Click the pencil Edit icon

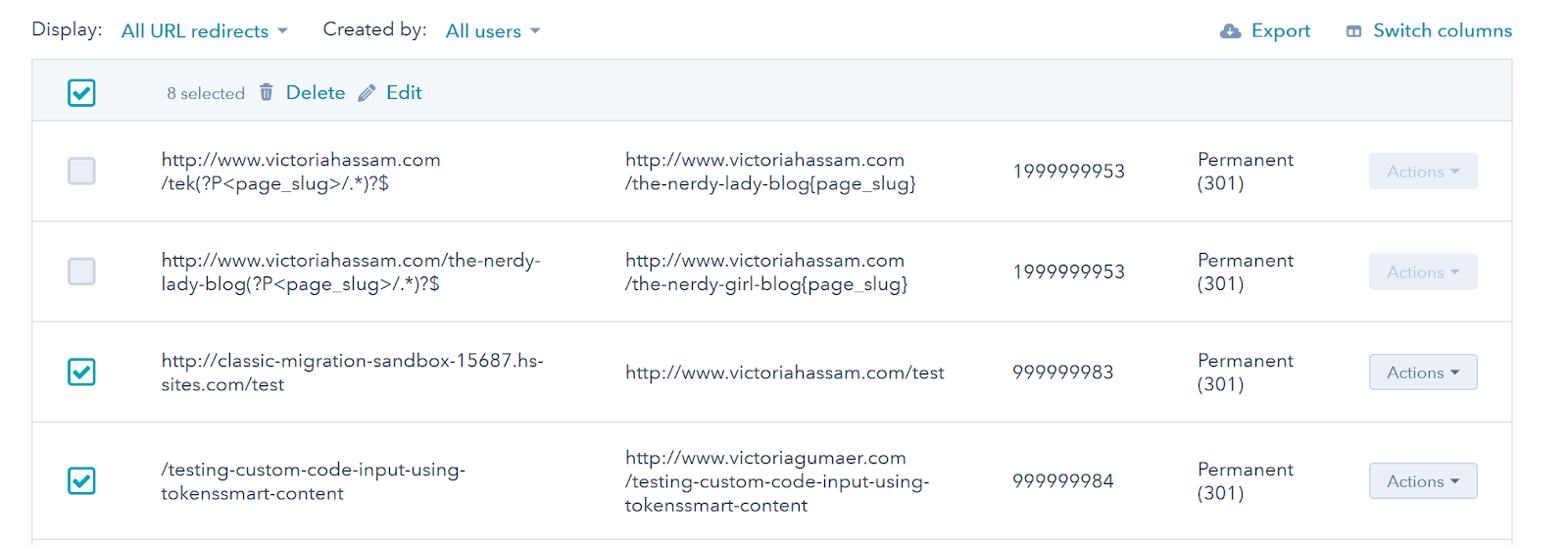point(367,93)
